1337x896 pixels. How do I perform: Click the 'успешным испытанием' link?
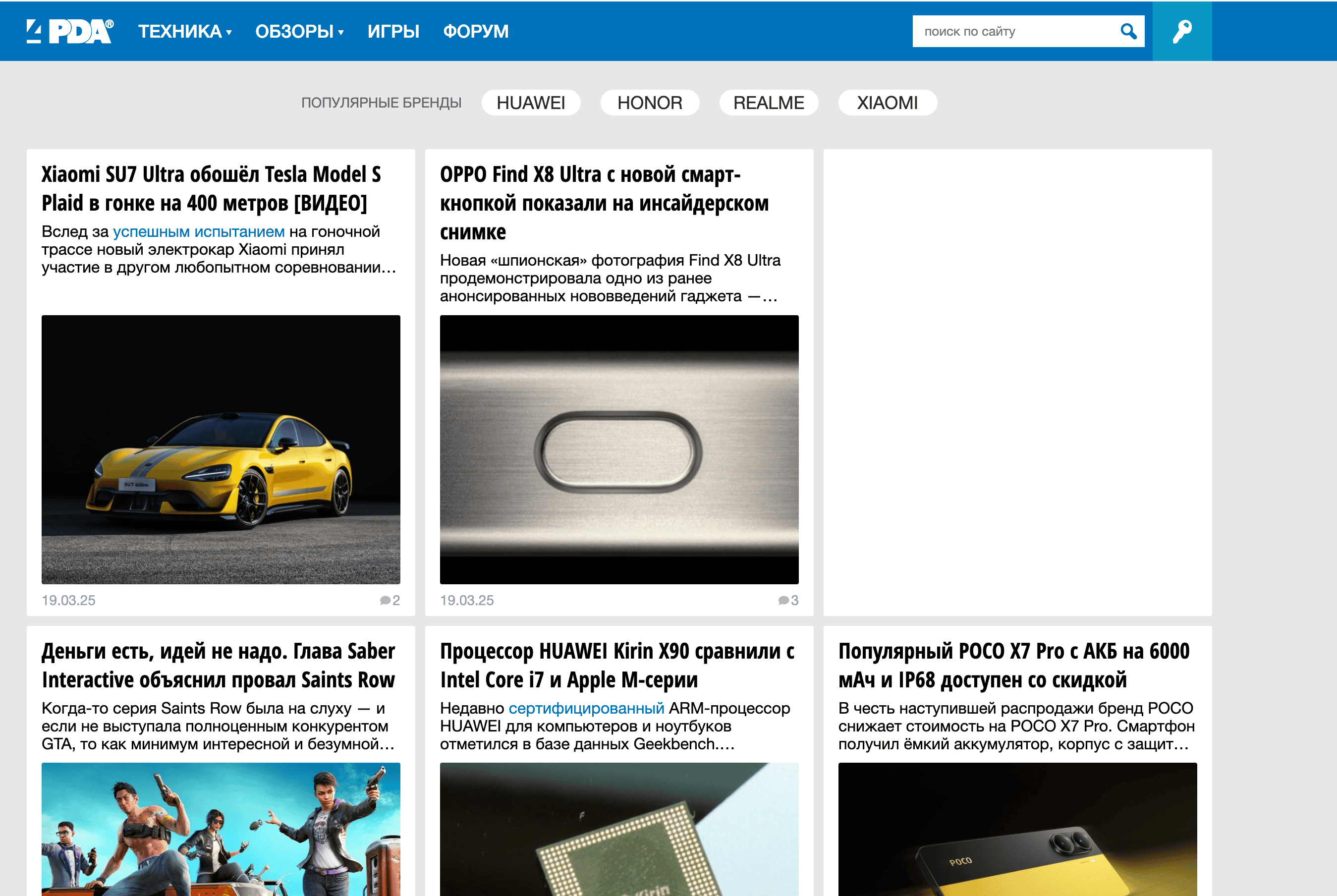198,231
